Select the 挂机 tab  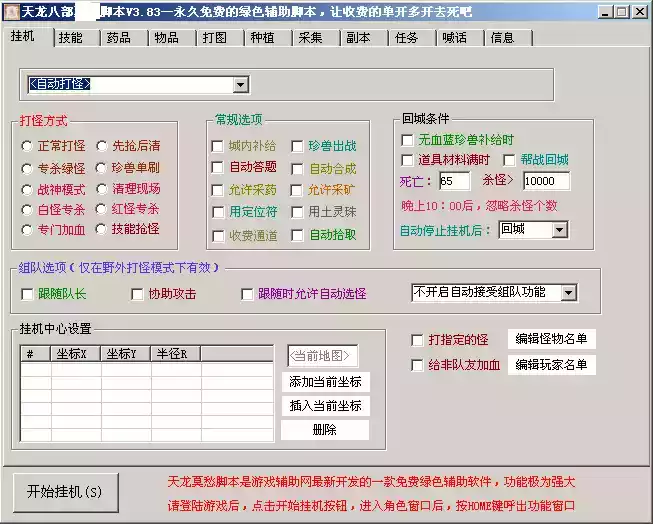coord(28,37)
